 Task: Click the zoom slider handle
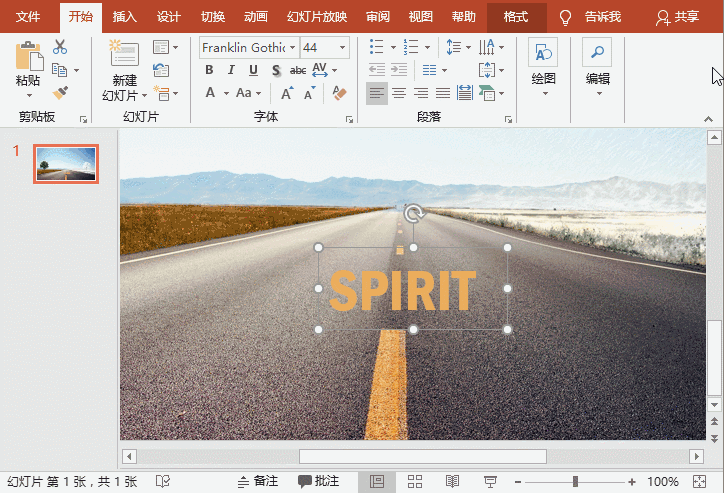(x=576, y=481)
